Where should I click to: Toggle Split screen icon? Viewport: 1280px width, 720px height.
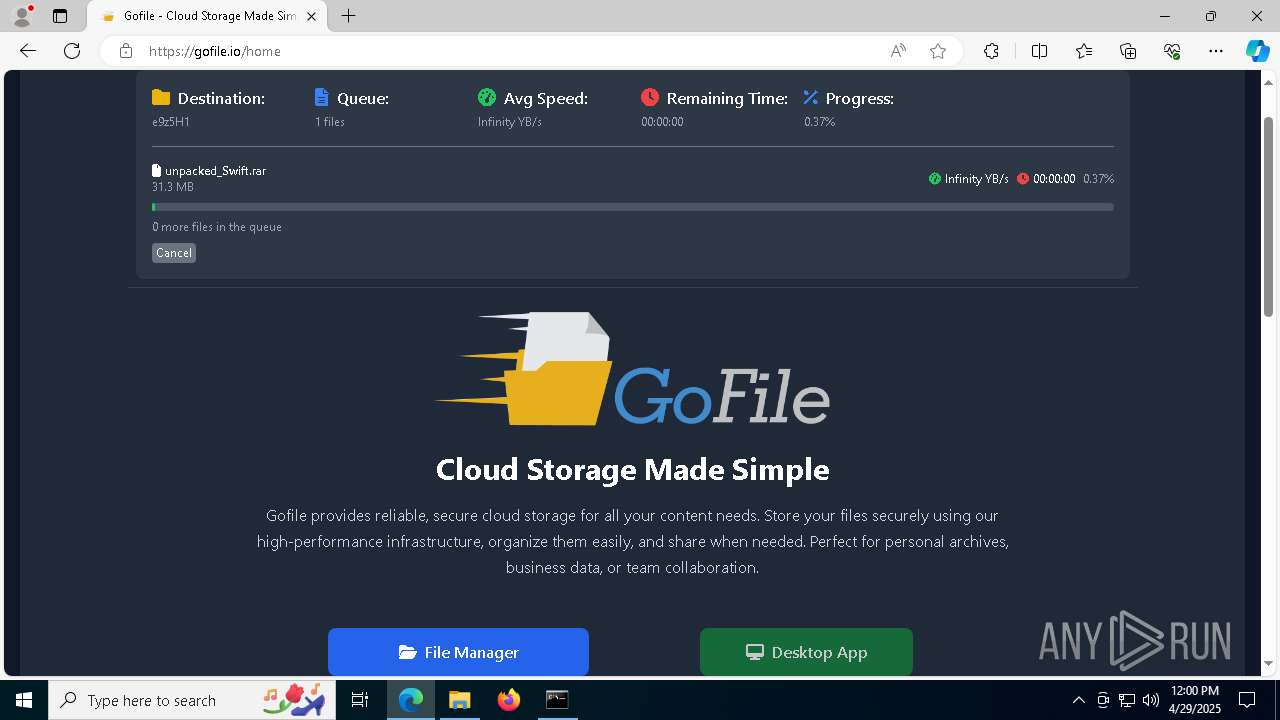coord(1039,51)
